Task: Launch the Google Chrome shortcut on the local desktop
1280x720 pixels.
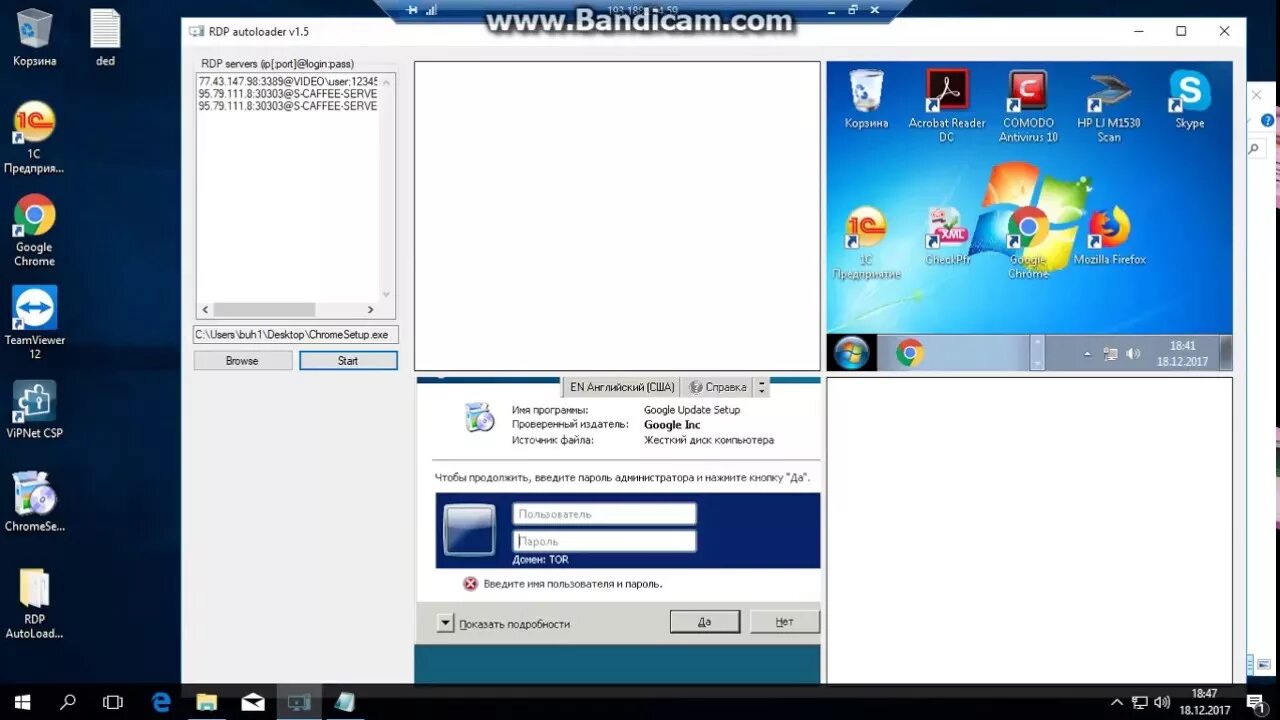Action: click(34, 230)
